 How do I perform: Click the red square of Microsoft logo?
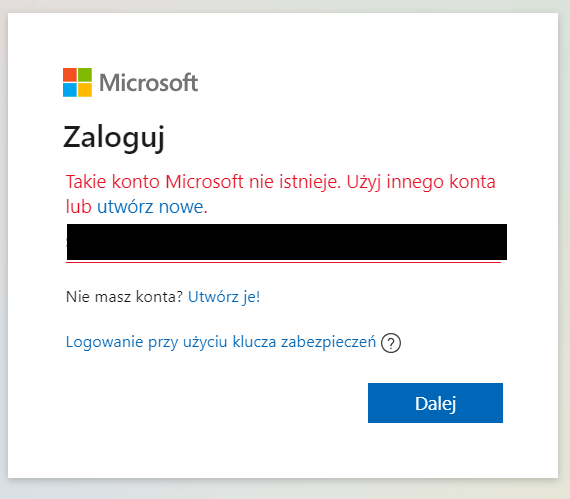[x=70, y=75]
